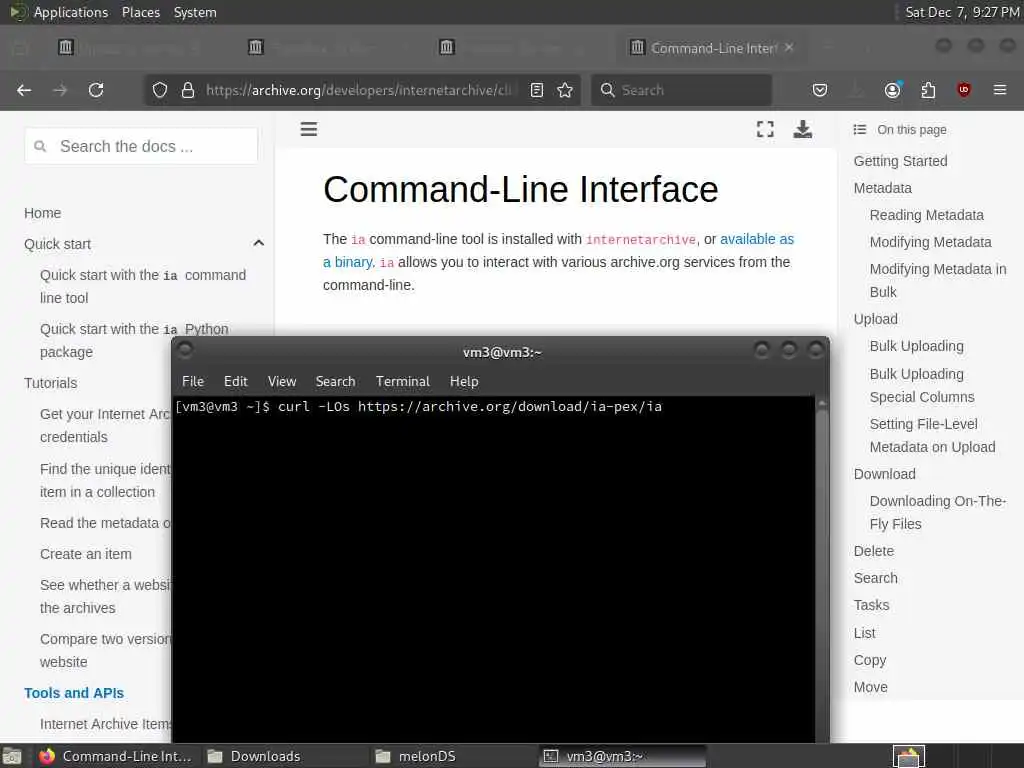This screenshot has width=1024, height=768.
Task: Click the clock showing Sat Dec 7
Action: [x=963, y=12]
